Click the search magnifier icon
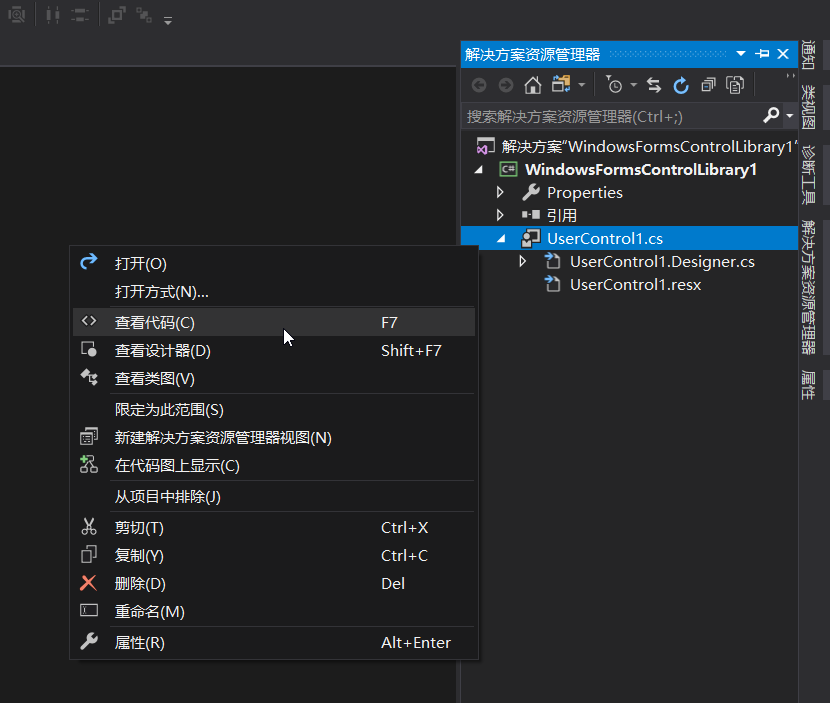 click(x=771, y=115)
